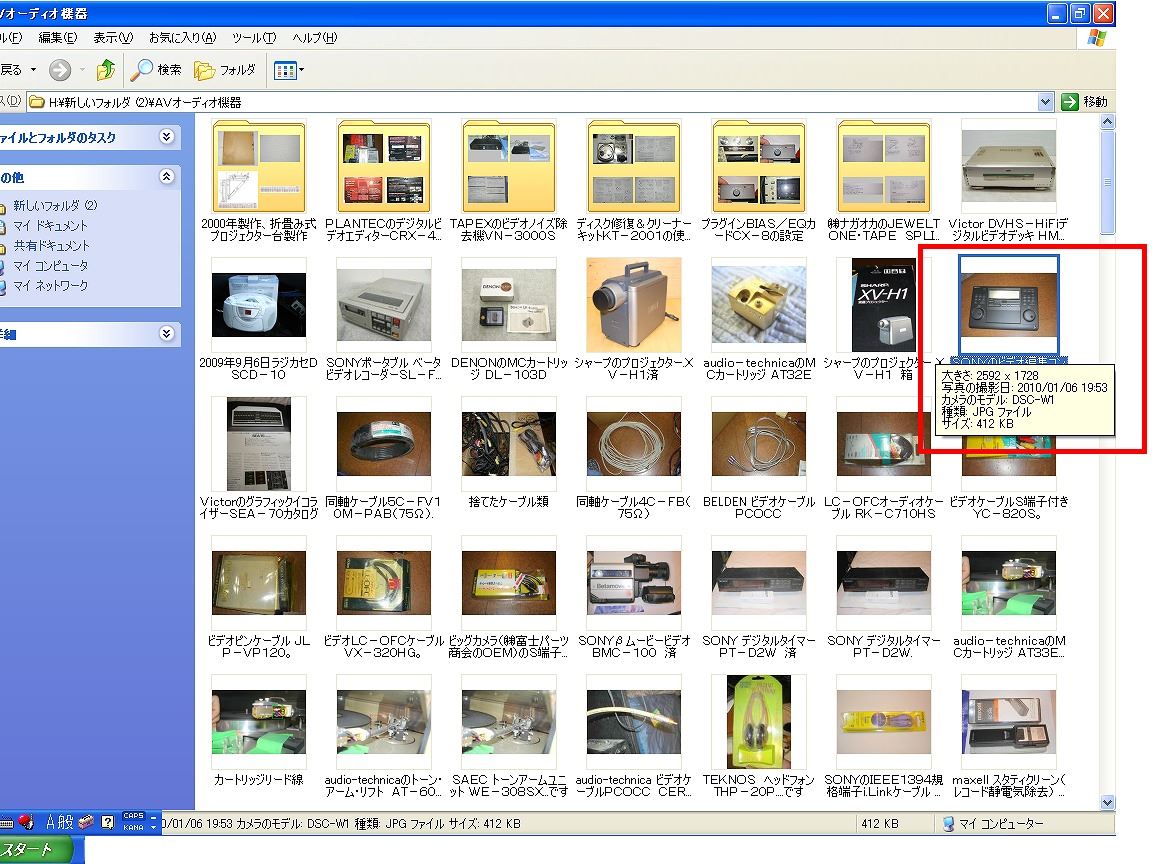Open the マイ ドキュメント link

[x=50, y=226]
